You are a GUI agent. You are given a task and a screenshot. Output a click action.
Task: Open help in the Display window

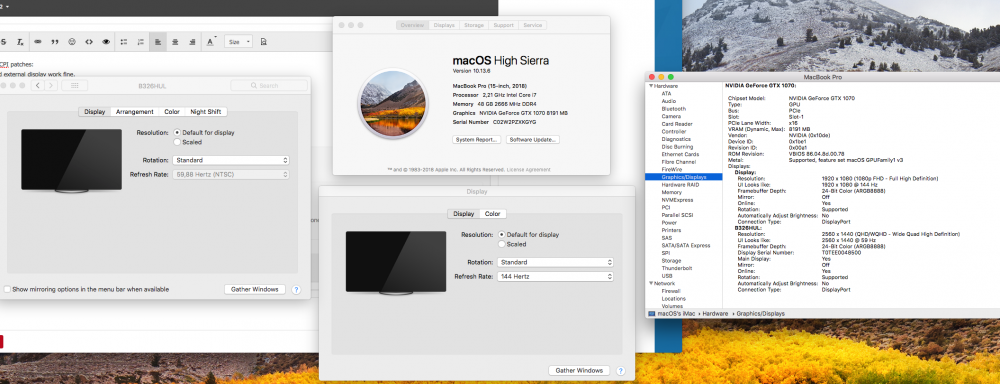(x=621, y=371)
